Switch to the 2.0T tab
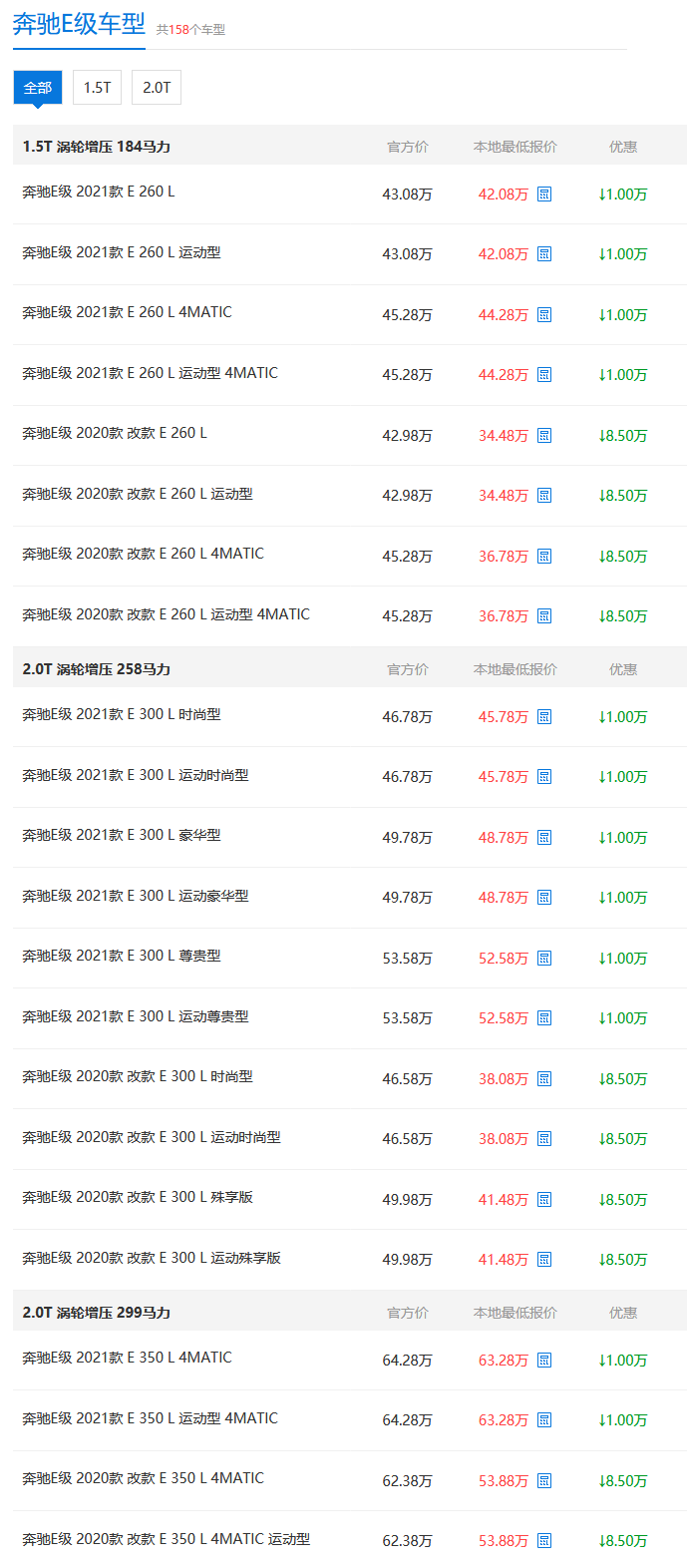 157,88
